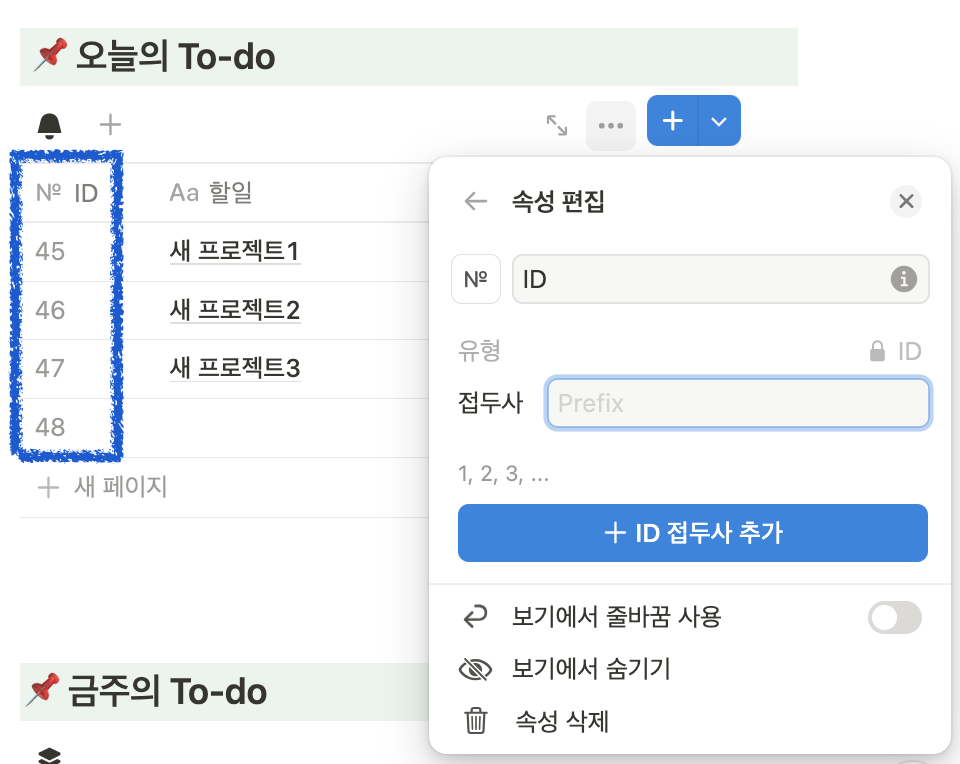Expand the table with the diagonal arrows icon
Viewport: 960px width, 764px height.
pos(557,126)
